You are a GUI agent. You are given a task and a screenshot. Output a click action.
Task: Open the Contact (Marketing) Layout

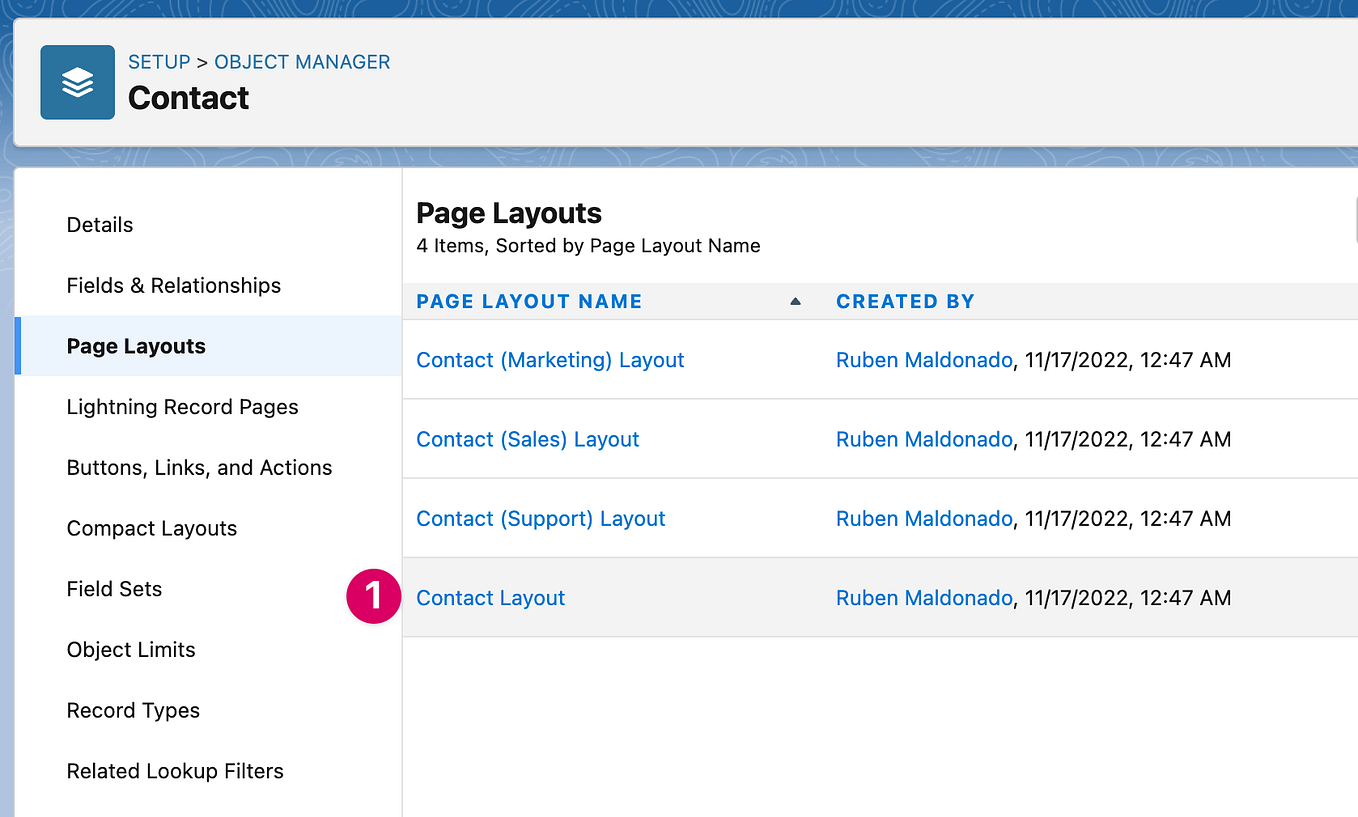(550, 359)
